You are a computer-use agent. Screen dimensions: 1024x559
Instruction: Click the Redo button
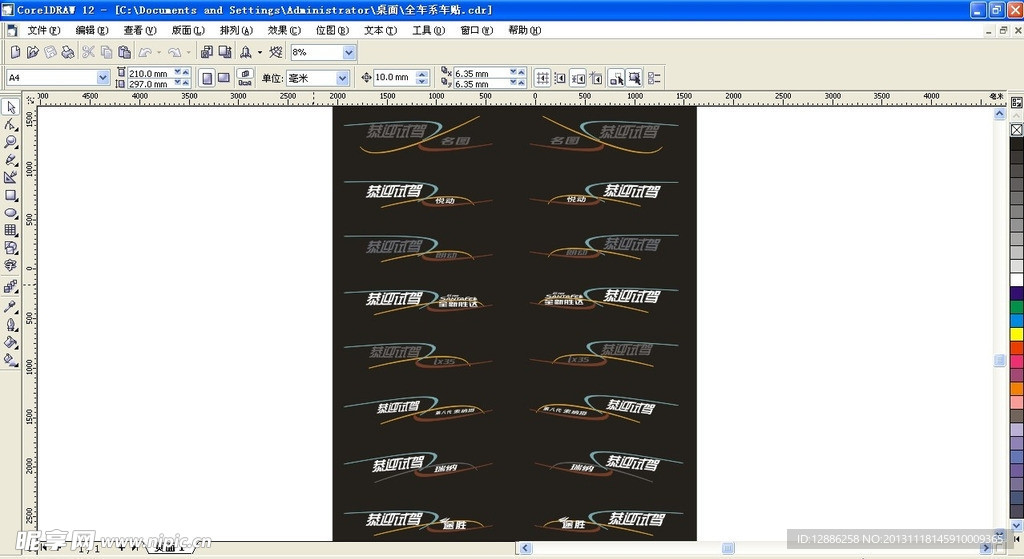pos(174,52)
